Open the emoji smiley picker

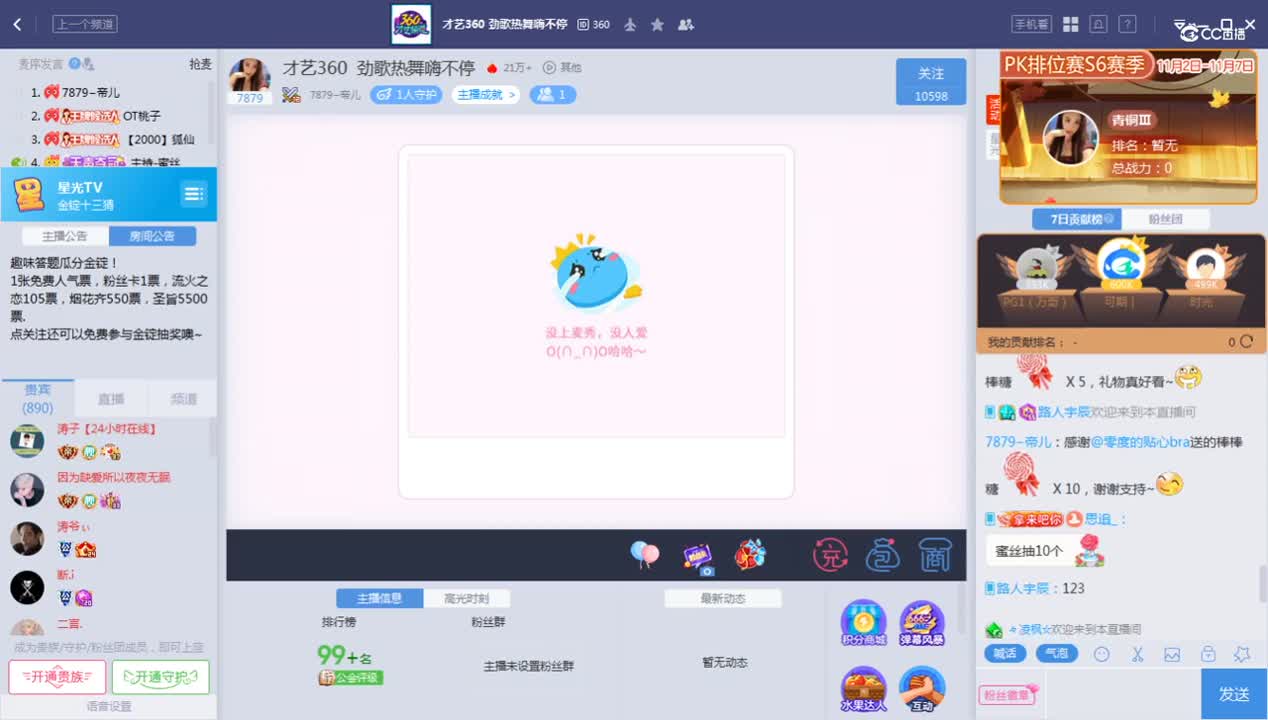1101,654
